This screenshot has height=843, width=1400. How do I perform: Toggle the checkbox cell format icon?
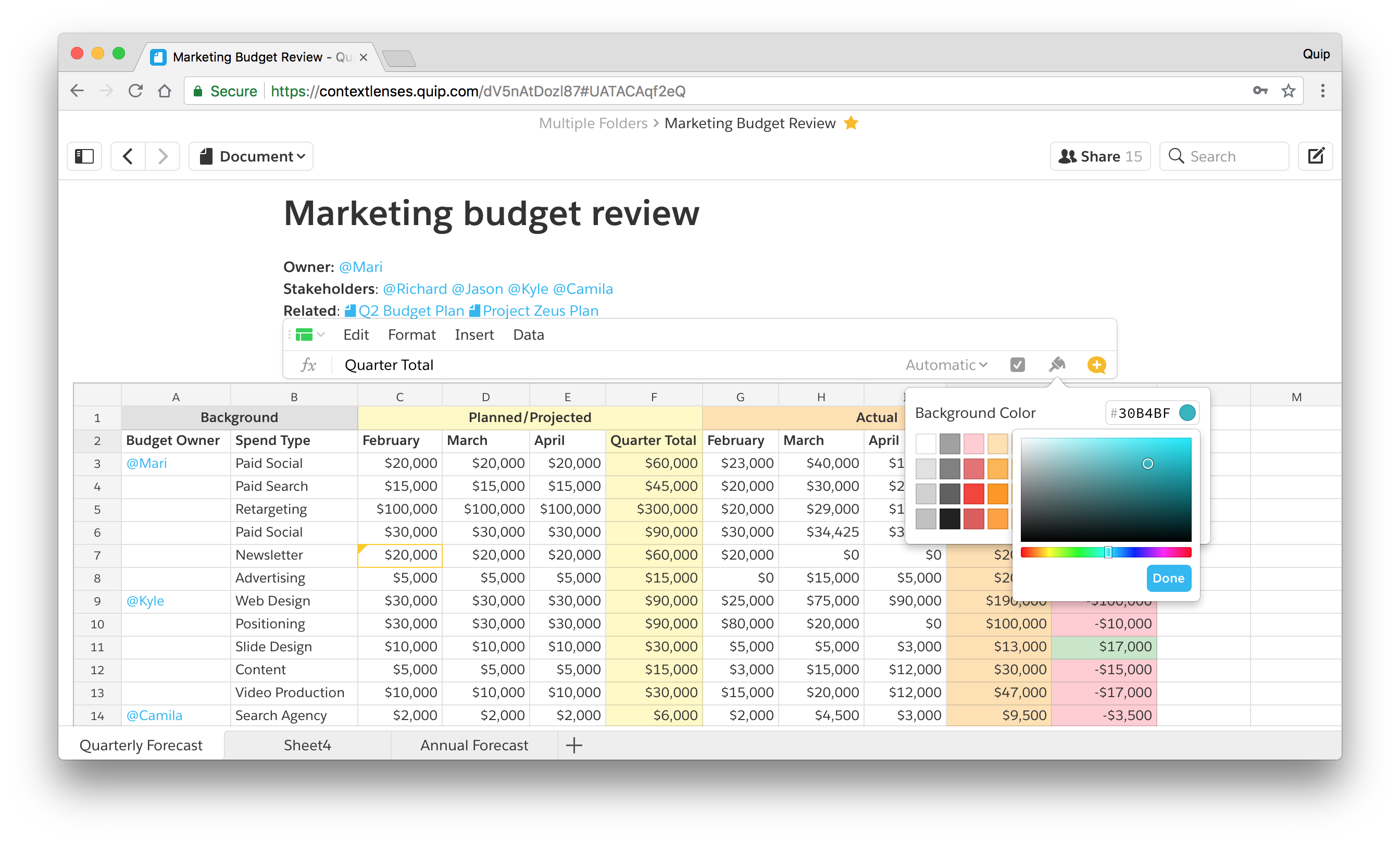pyautogui.click(x=1017, y=365)
